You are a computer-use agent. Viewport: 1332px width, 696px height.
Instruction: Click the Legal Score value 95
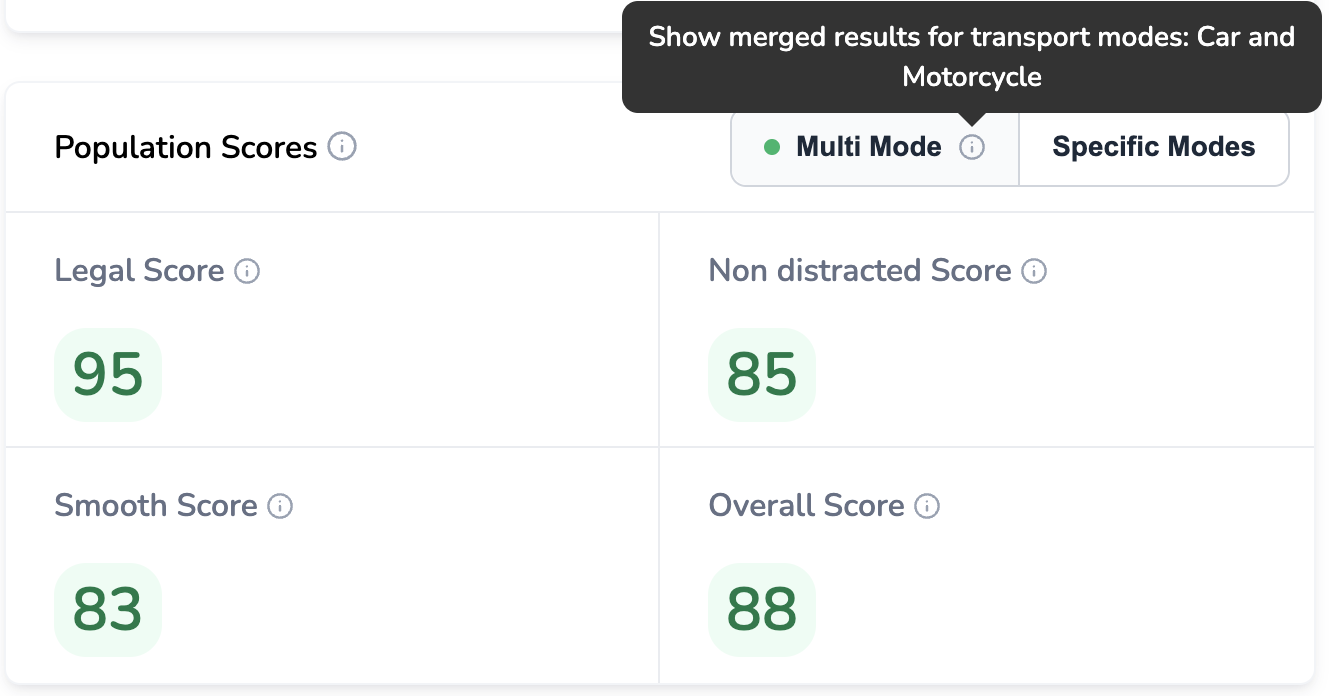tap(108, 375)
